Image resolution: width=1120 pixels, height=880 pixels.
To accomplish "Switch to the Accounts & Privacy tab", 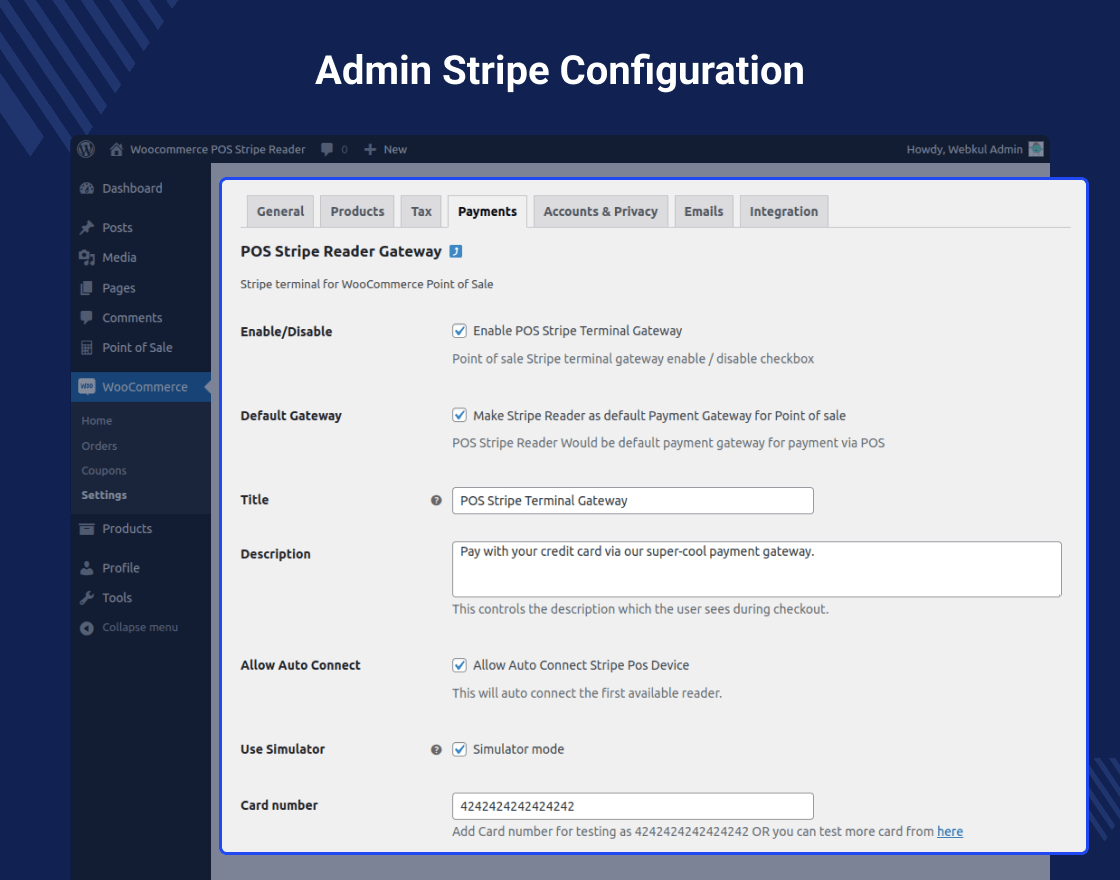I will tap(600, 211).
